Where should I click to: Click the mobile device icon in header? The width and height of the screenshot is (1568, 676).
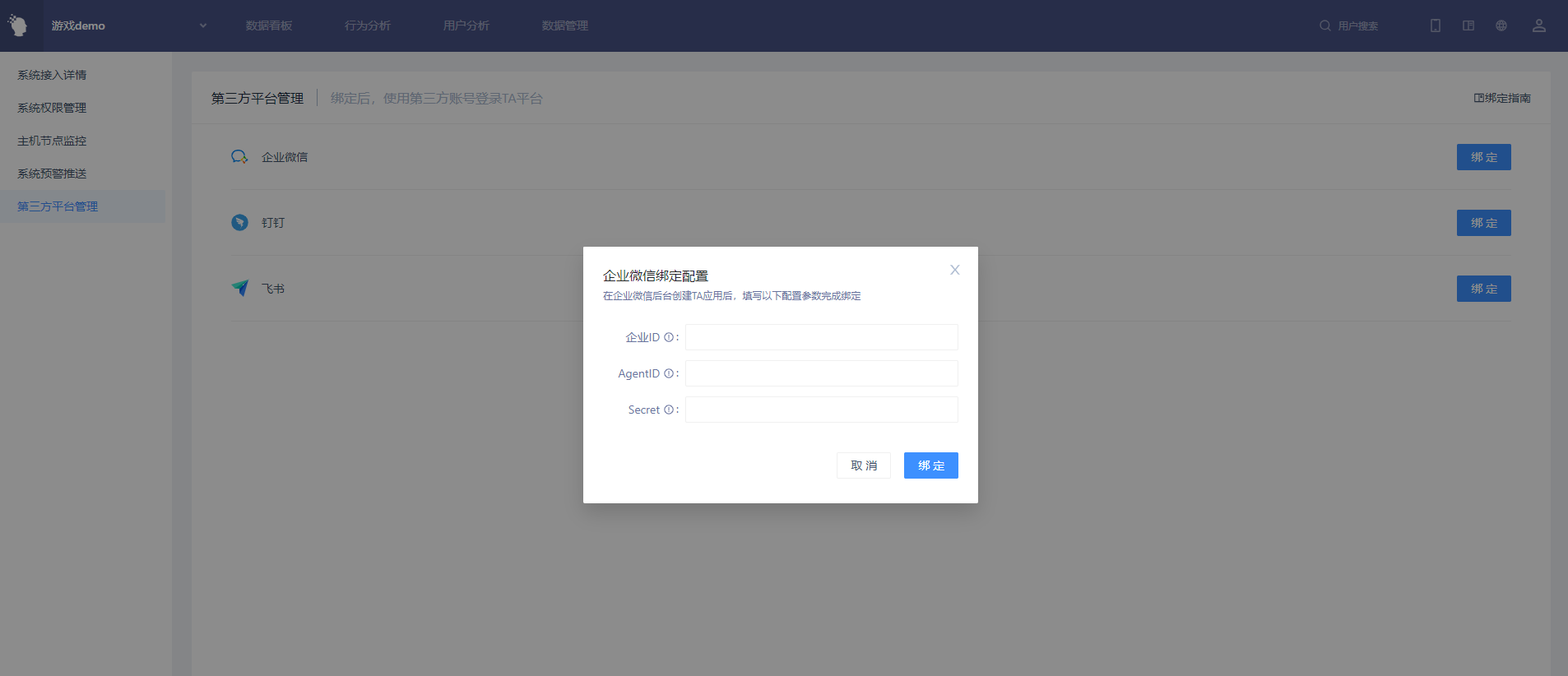1436,25
